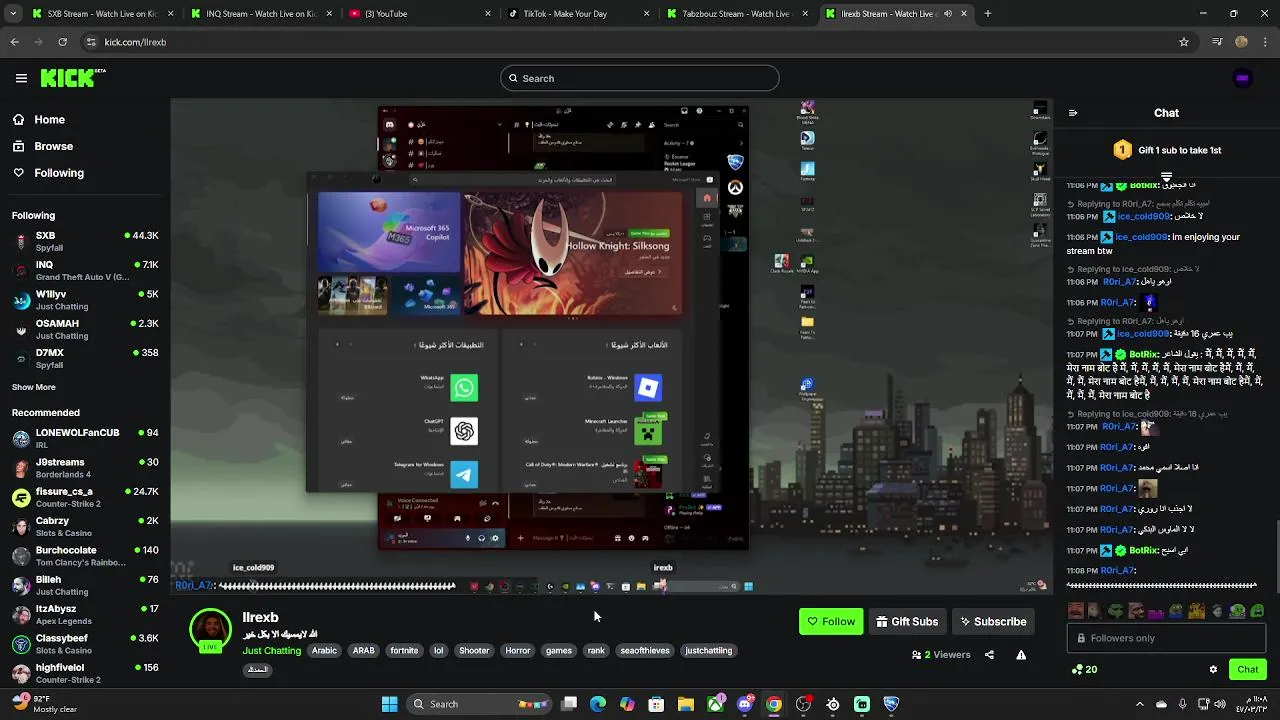Screen dimensions: 1280x720
Task: Select the justchatting tag
Action: click(708, 651)
